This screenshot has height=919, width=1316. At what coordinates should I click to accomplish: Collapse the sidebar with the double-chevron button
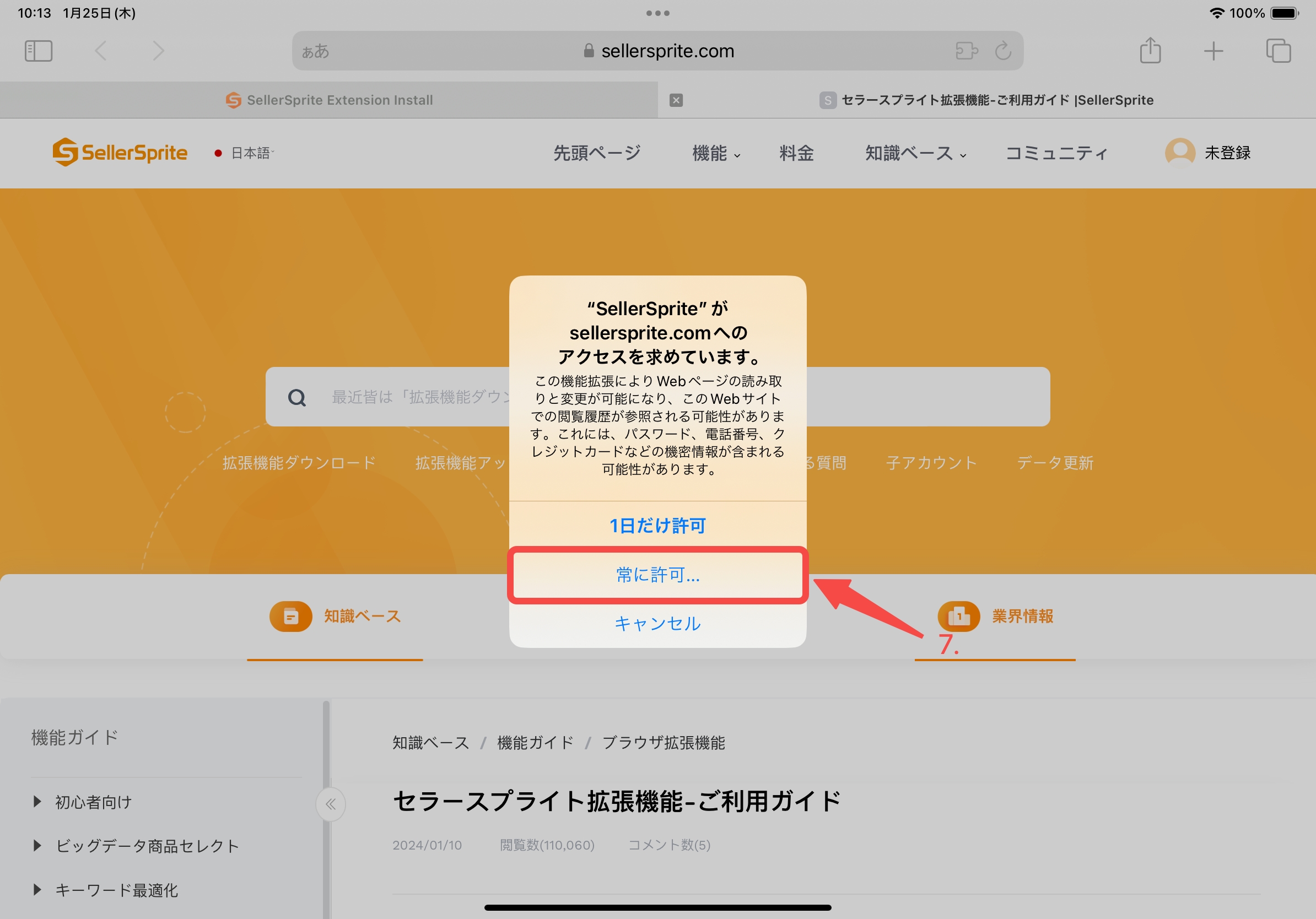(331, 804)
